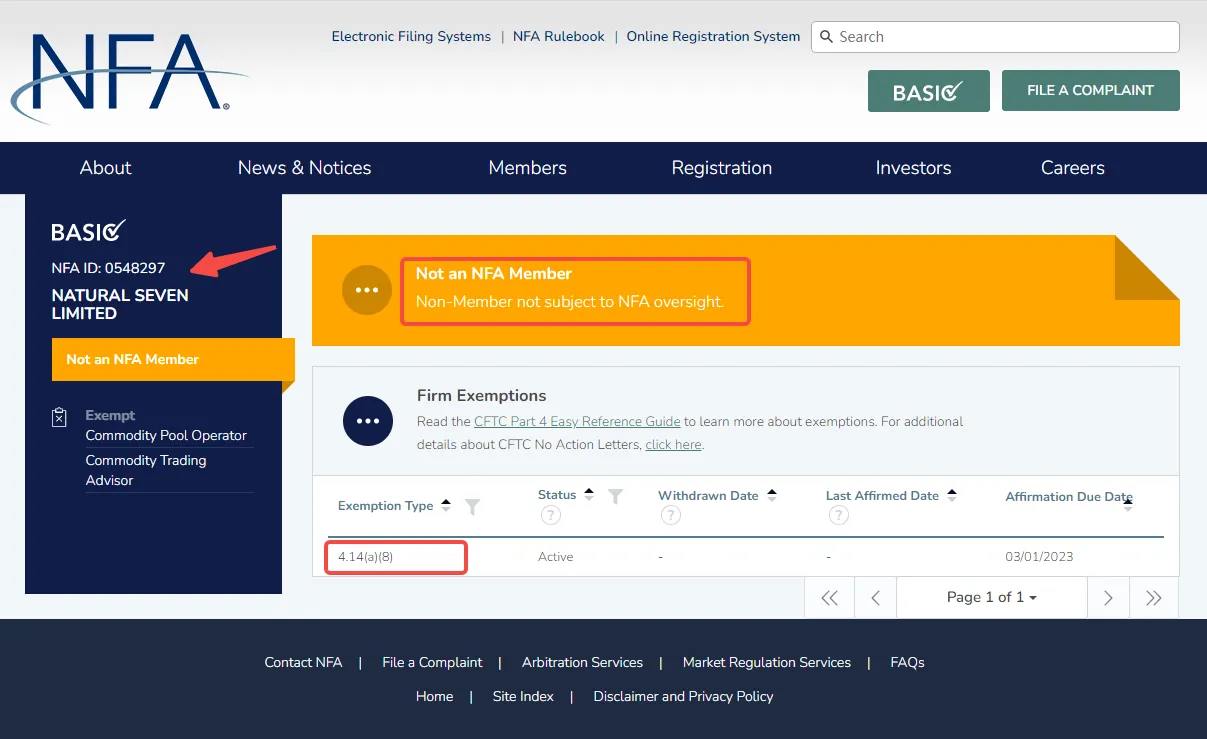Viewport: 1207px width, 739px height.
Task: Click the Status help question mark
Action: 550,516
